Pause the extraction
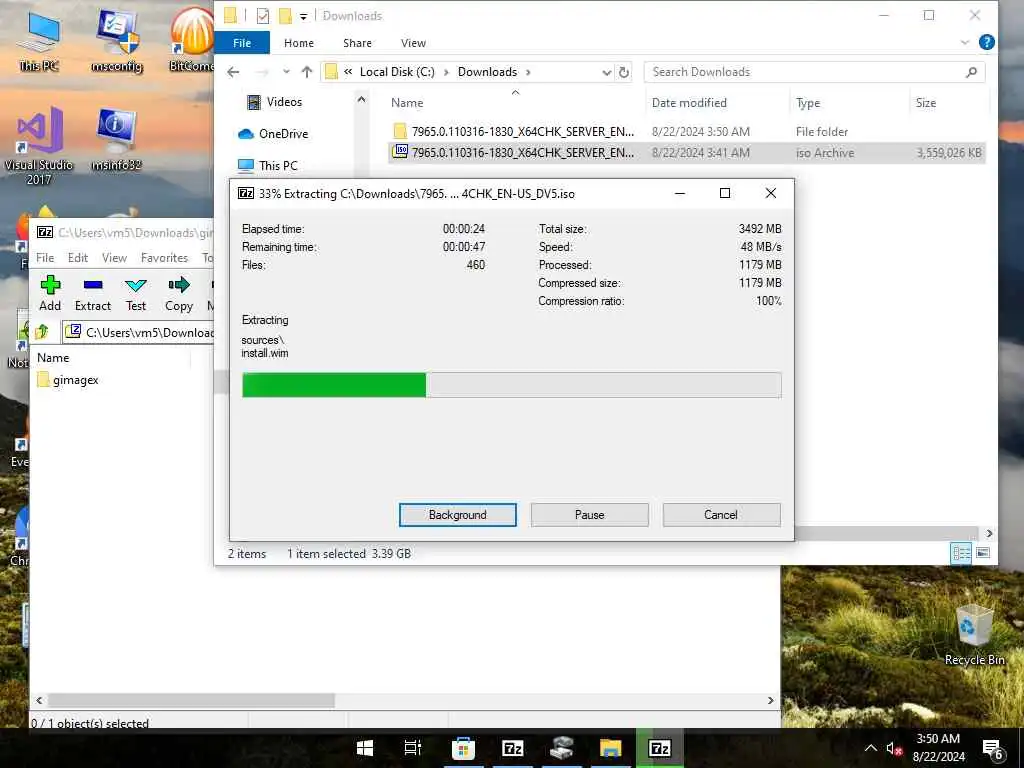The width and height of the screenshot is (1024, 768). tap(589, 515)
